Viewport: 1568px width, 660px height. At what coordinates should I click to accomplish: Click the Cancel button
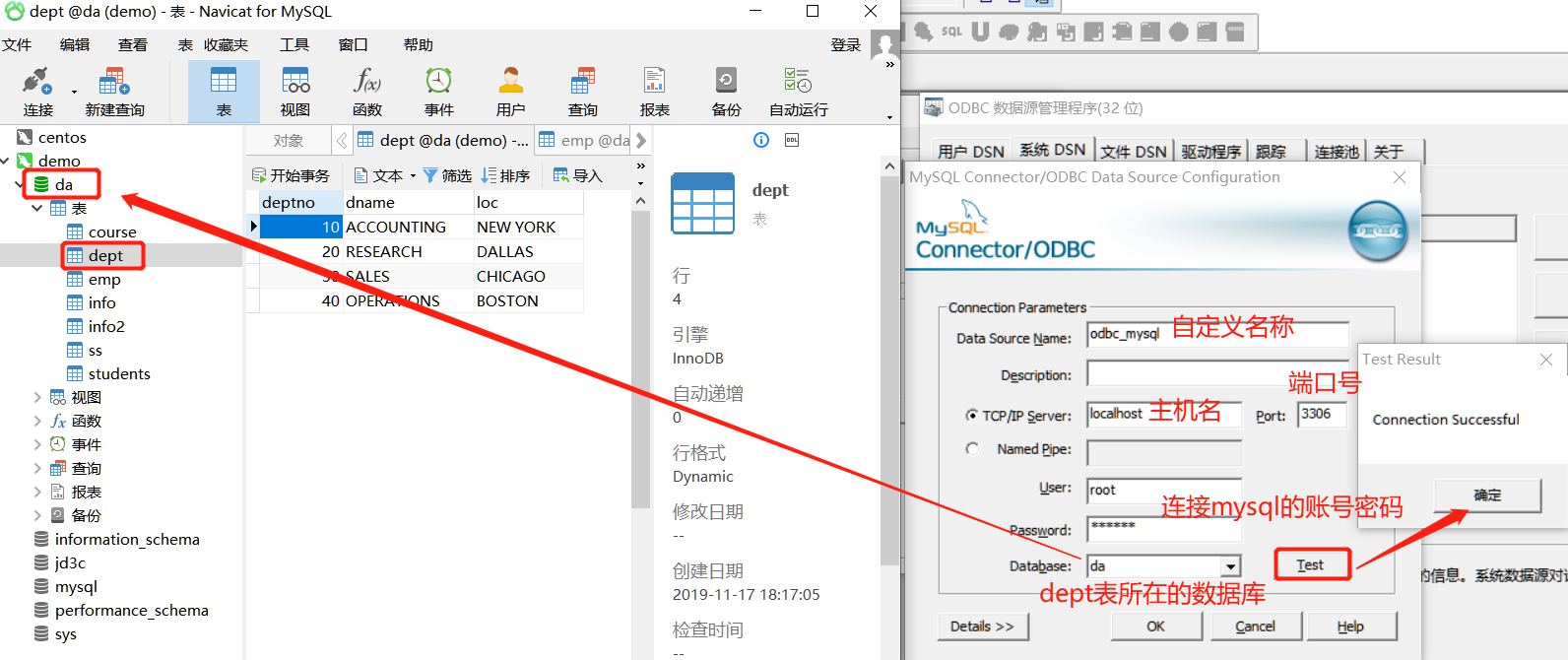point(1256,627)
